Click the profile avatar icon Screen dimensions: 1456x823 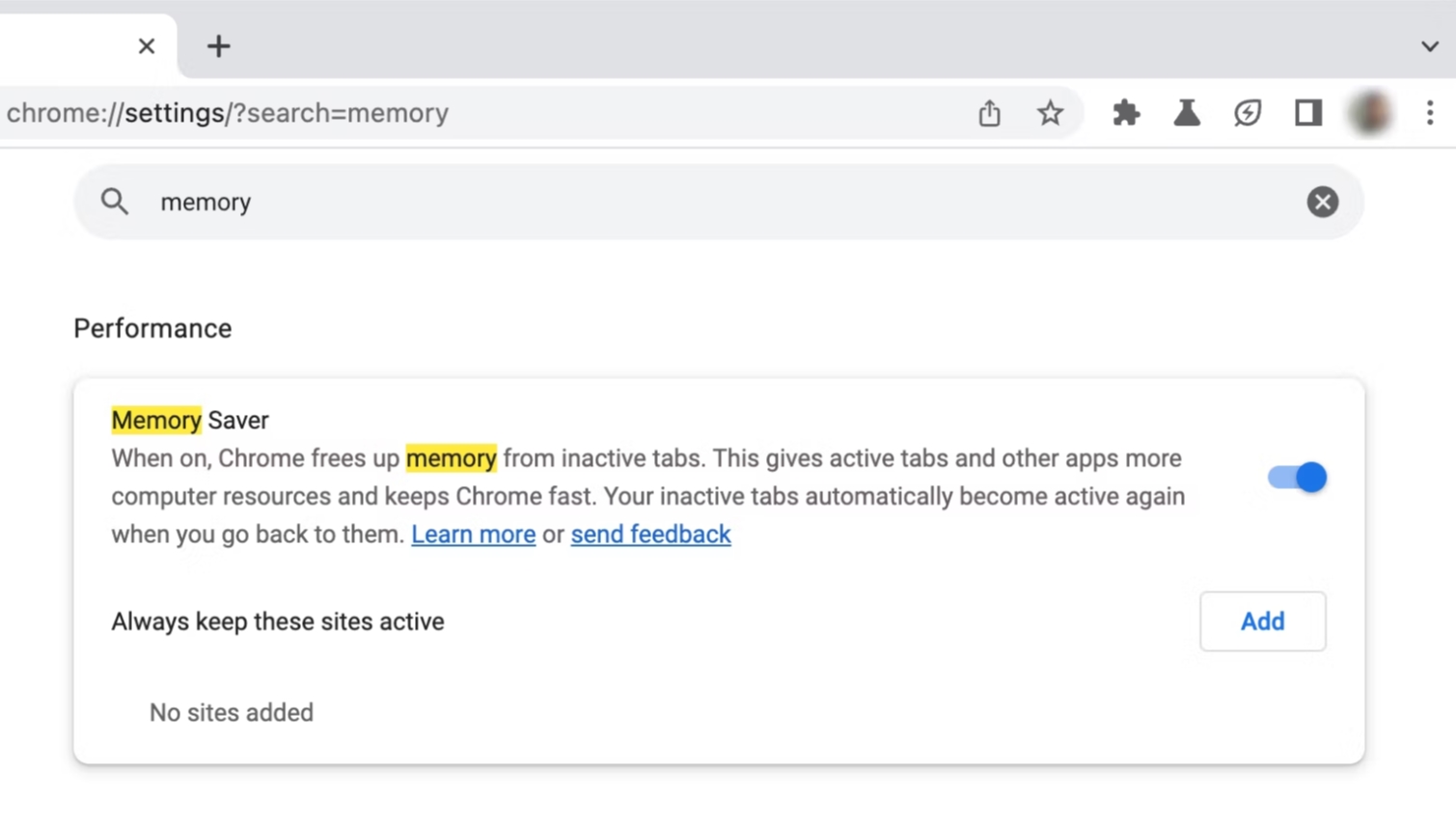1369,113
